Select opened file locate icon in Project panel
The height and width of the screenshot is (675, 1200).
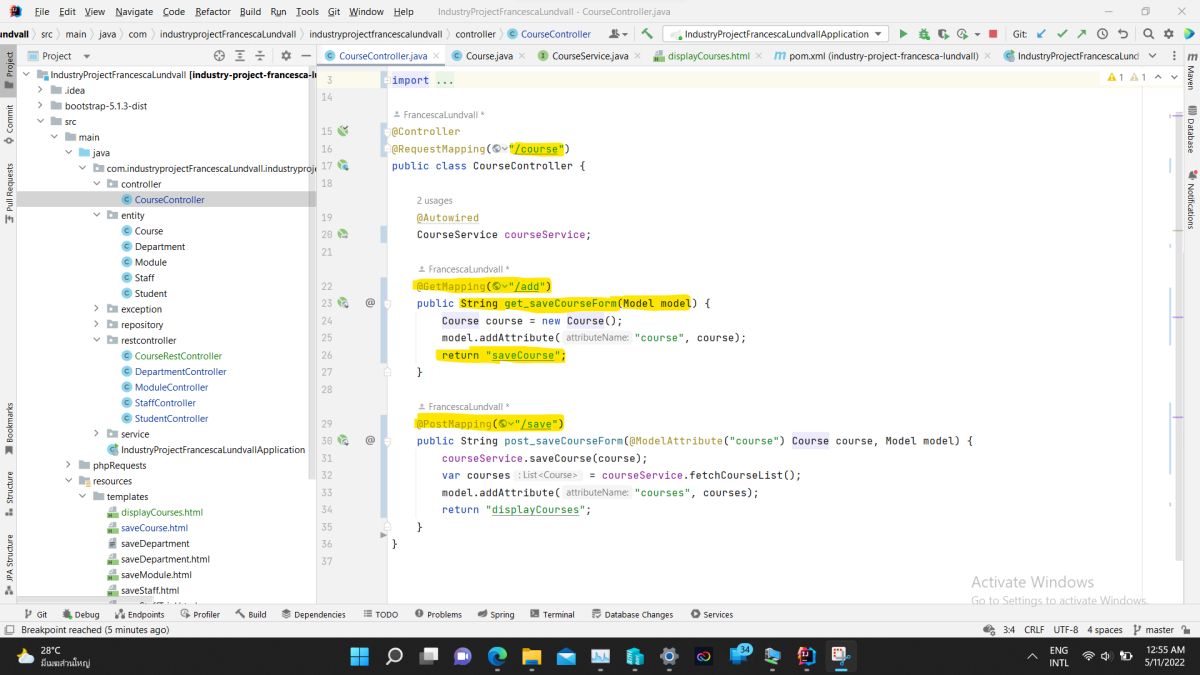point(219,56)
